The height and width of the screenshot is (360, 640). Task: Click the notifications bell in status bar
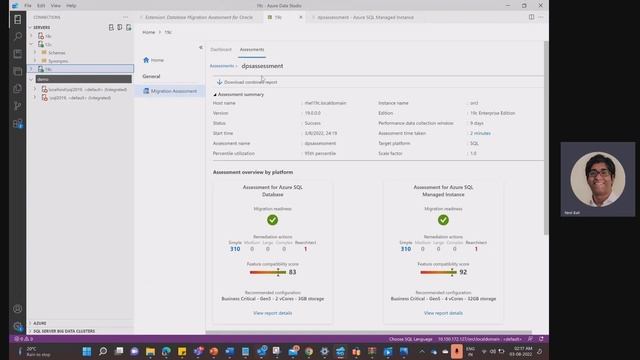[x=541, y=339]
